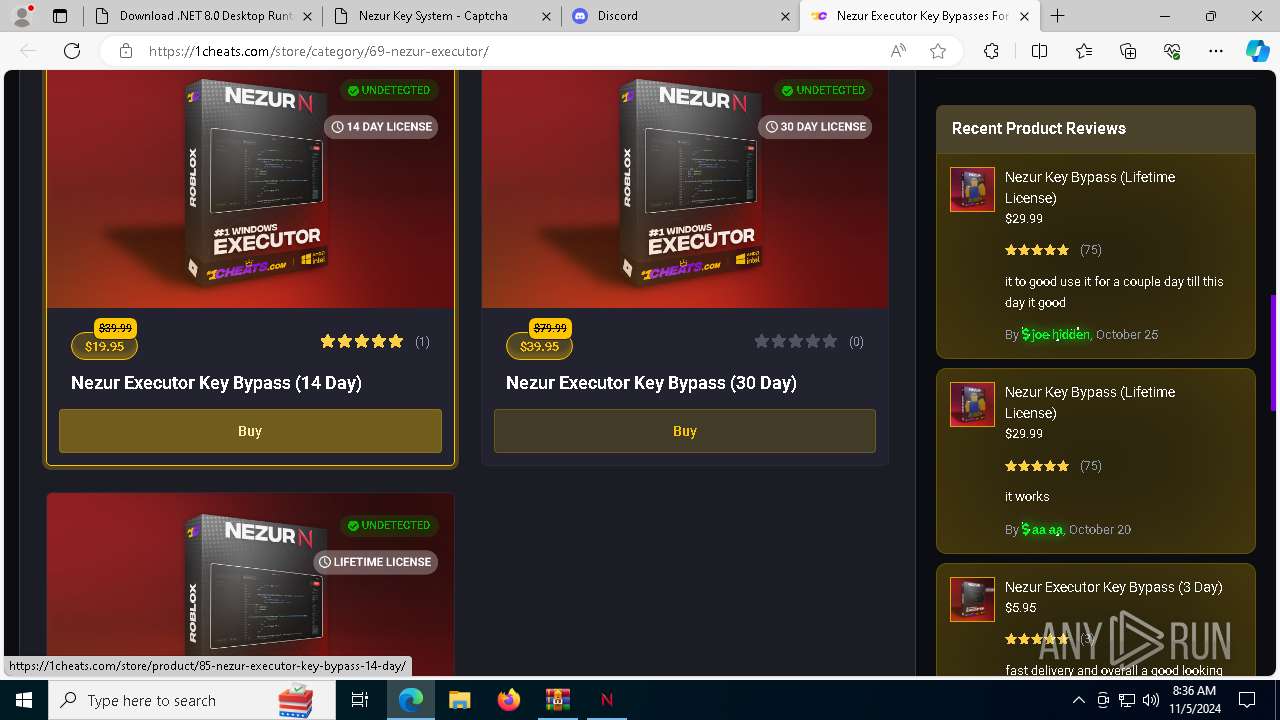The height and width of the screenshot is (720, 1280).
Task: Open the red N app on taskbar
Action: [x=606, y=700]
